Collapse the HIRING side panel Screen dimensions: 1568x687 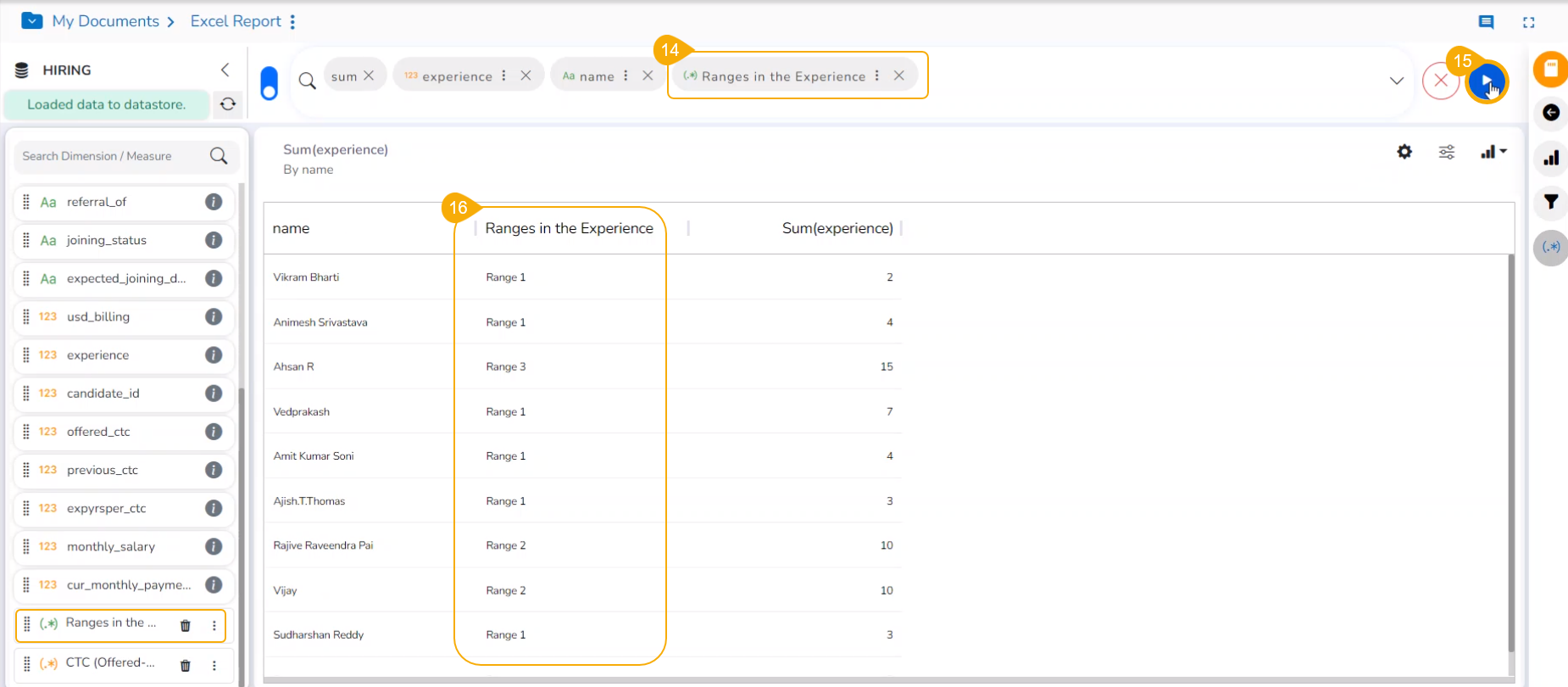(225, 70)
